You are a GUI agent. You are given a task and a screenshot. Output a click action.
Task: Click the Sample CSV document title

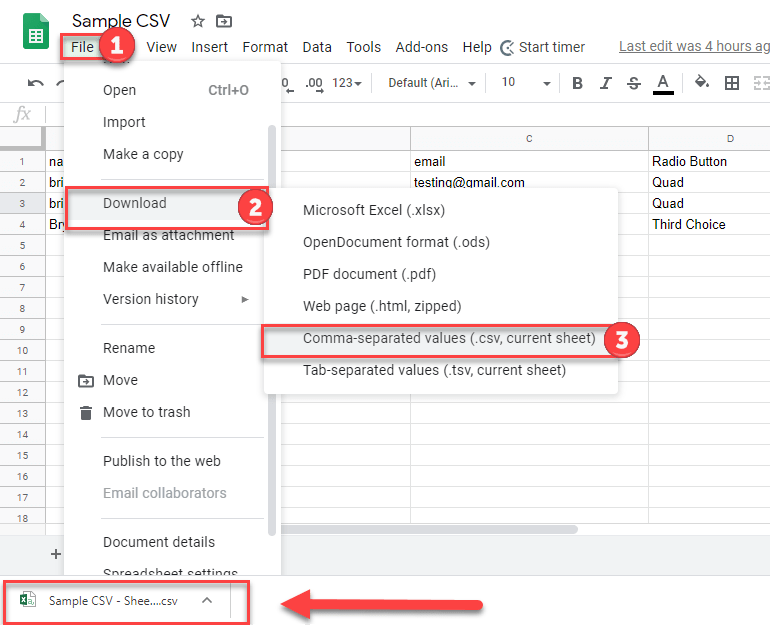pos(121,21)
